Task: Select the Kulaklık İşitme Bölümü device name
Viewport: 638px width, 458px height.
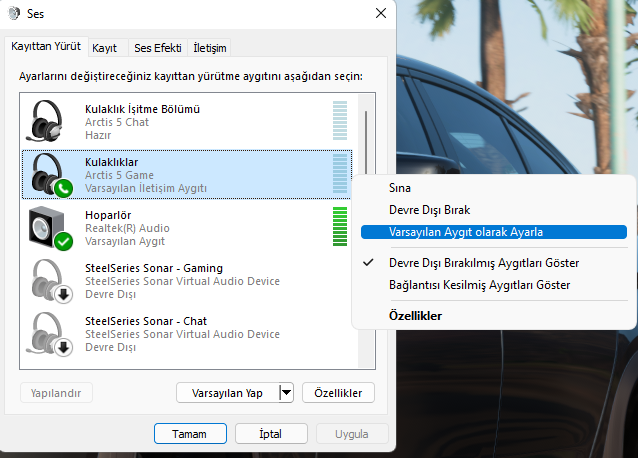Action: tap(142, 109)
